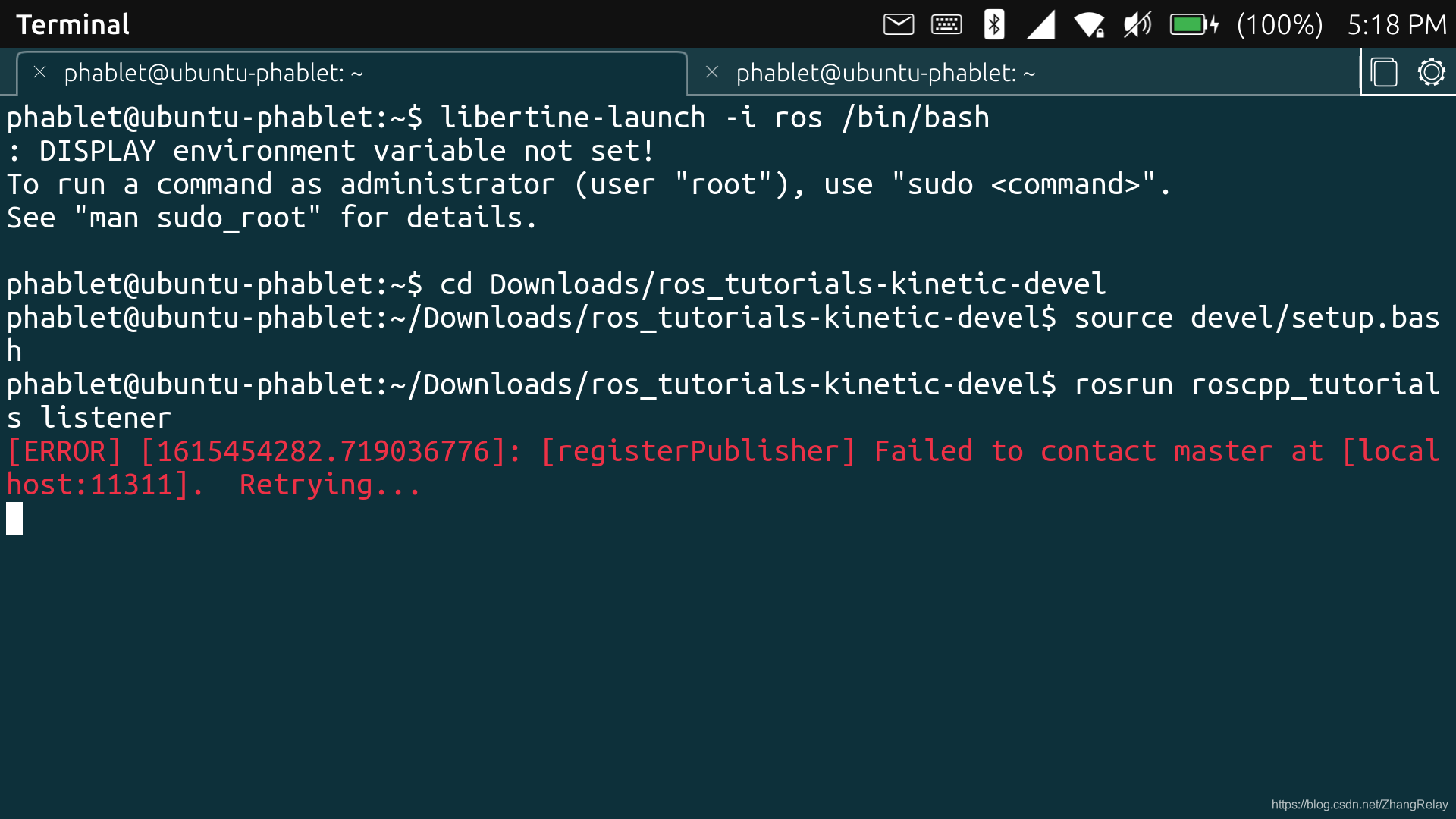Open the Bluetooth indicator
This screenshot has height=819, width=1456.
point(993,24)
